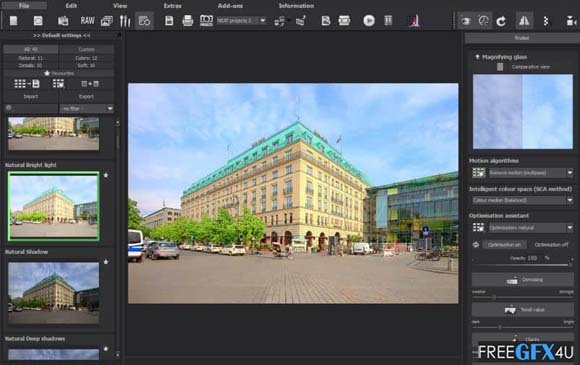Select the Soft presets category
Viewport: 580px width, 365px height.
pos(86,65)
